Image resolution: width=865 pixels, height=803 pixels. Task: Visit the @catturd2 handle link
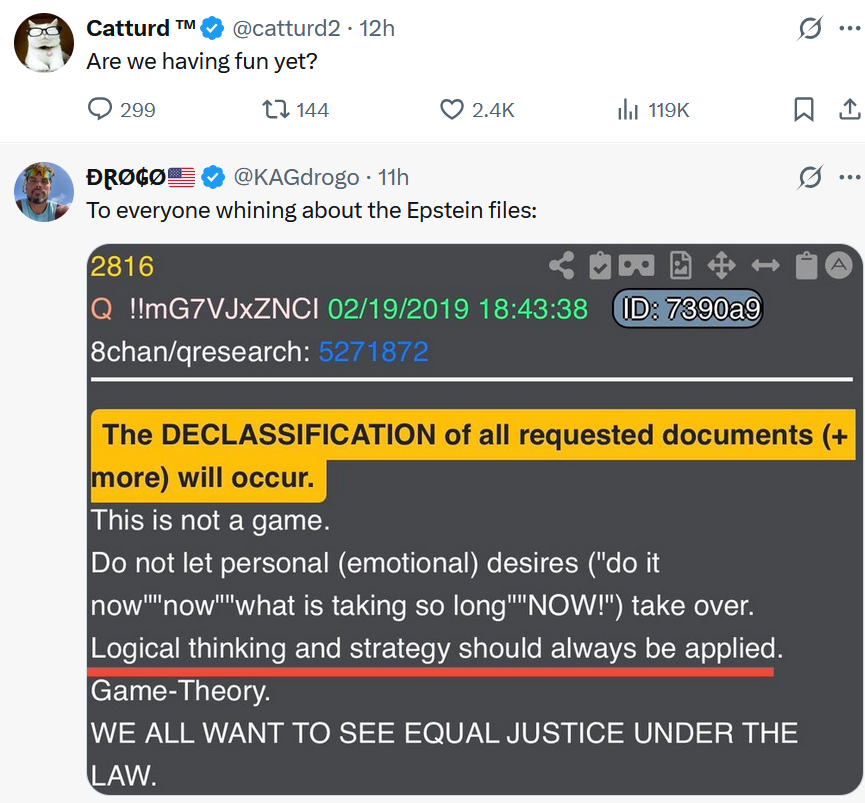pyautogui.click(x=286, y=28)
